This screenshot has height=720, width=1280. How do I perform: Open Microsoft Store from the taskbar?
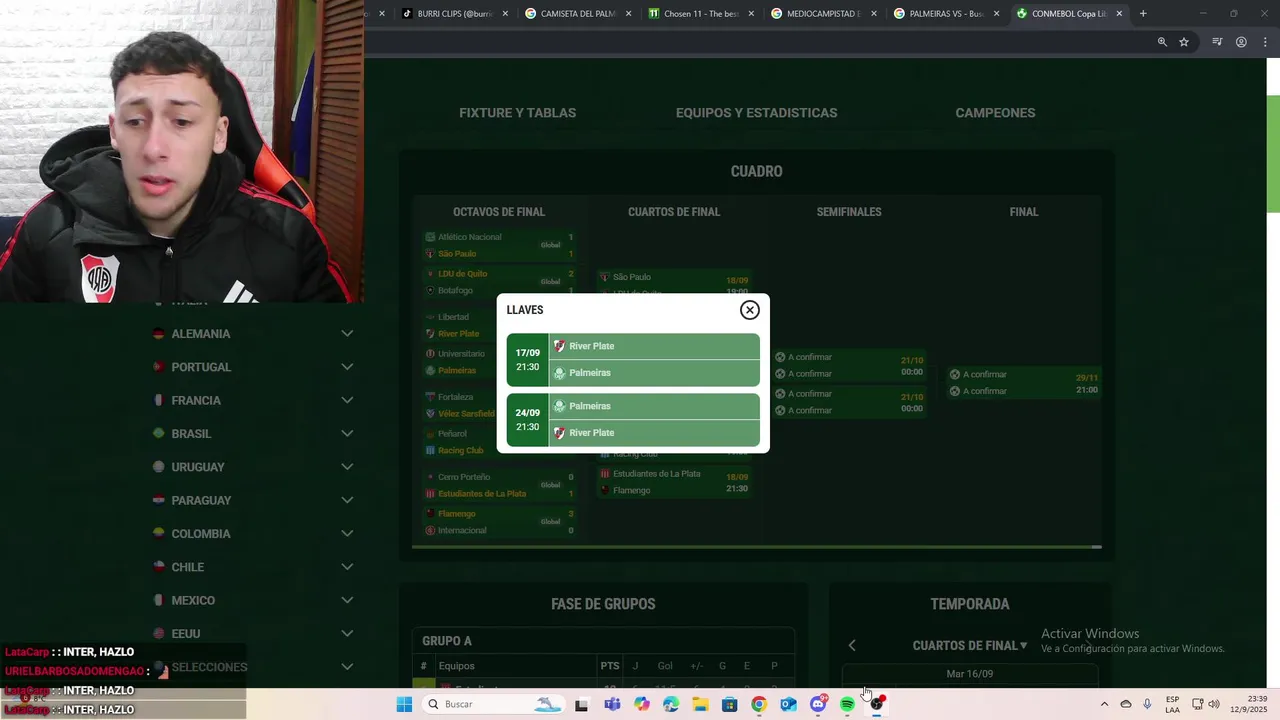730,704
